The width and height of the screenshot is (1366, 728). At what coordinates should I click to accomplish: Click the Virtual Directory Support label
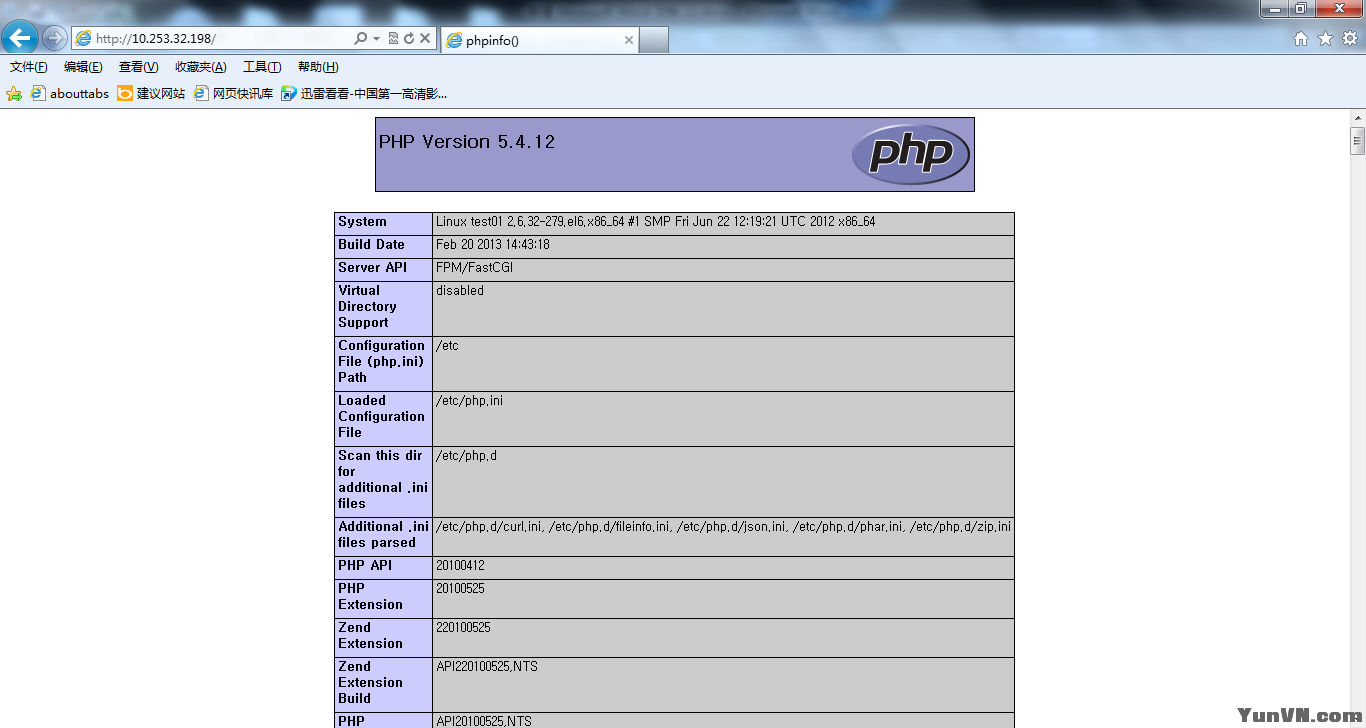click(367, 307)
